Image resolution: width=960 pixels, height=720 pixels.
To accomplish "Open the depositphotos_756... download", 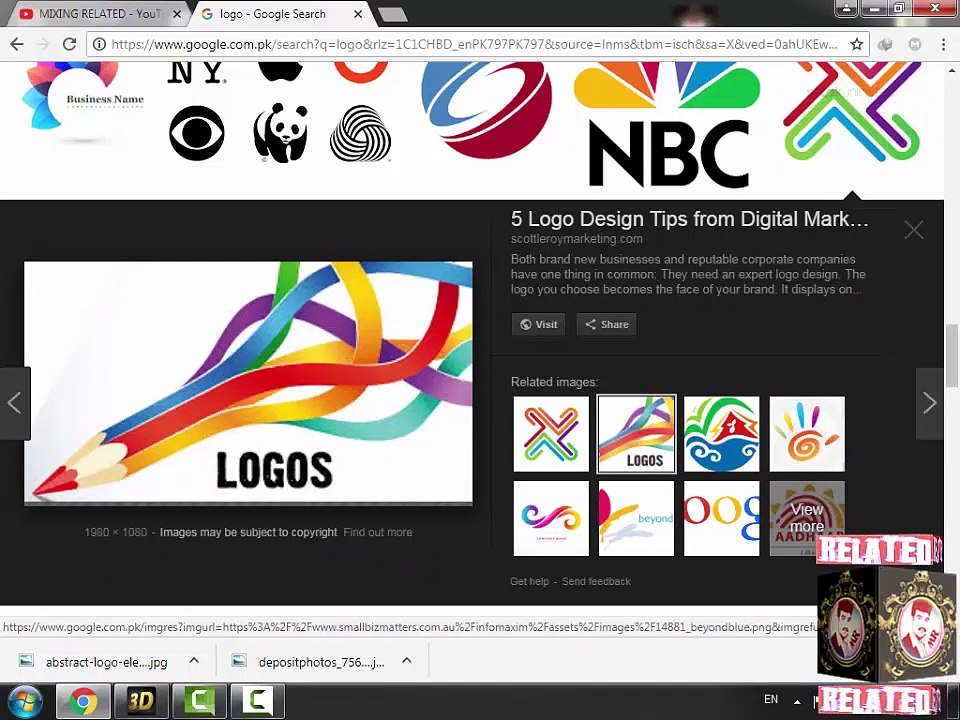I will click(x=309, y=661).
